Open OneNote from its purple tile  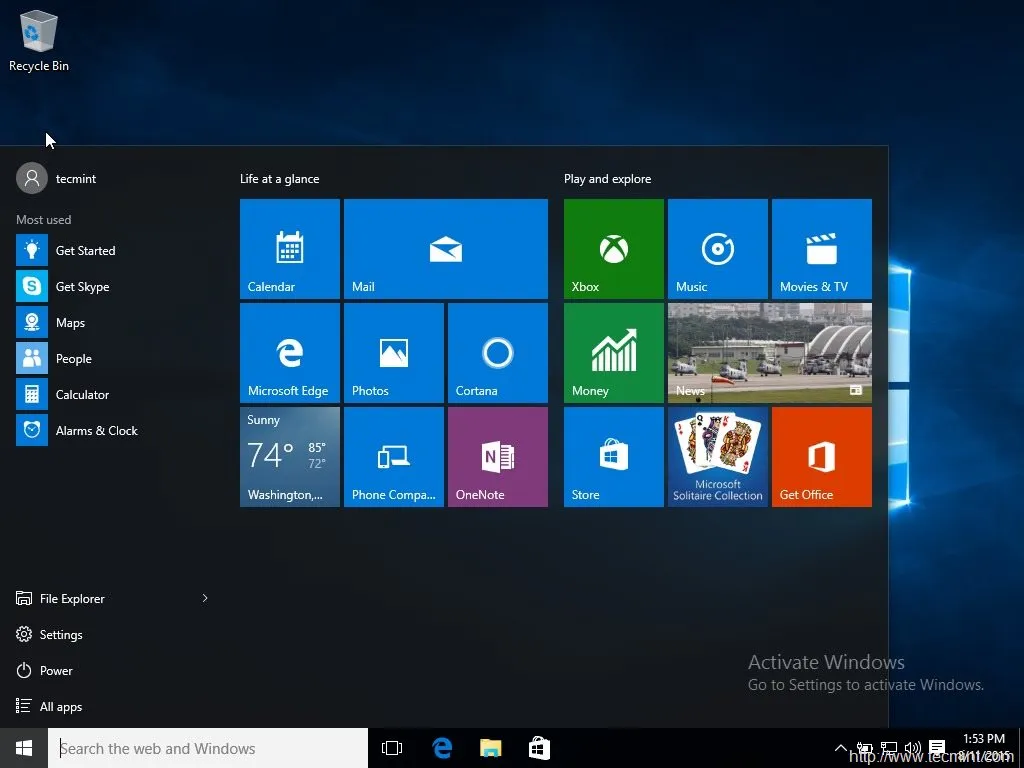[x=497, y=456]
